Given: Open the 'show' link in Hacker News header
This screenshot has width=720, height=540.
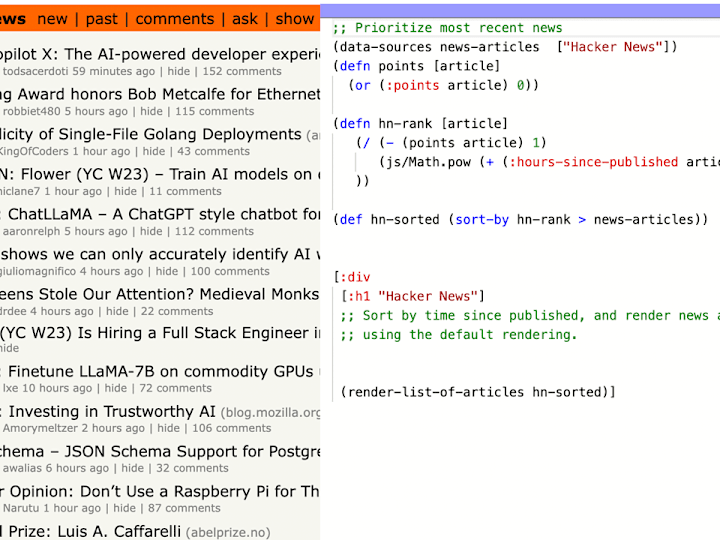Looking at the screenshot, I should point(295,19).
